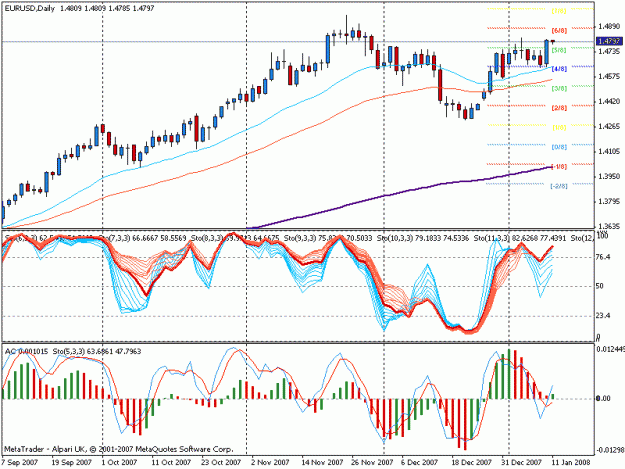This screenshot has width=625, height=469.
Task: Select the [2/8] Murrey level label
Action: pos(559,108)
